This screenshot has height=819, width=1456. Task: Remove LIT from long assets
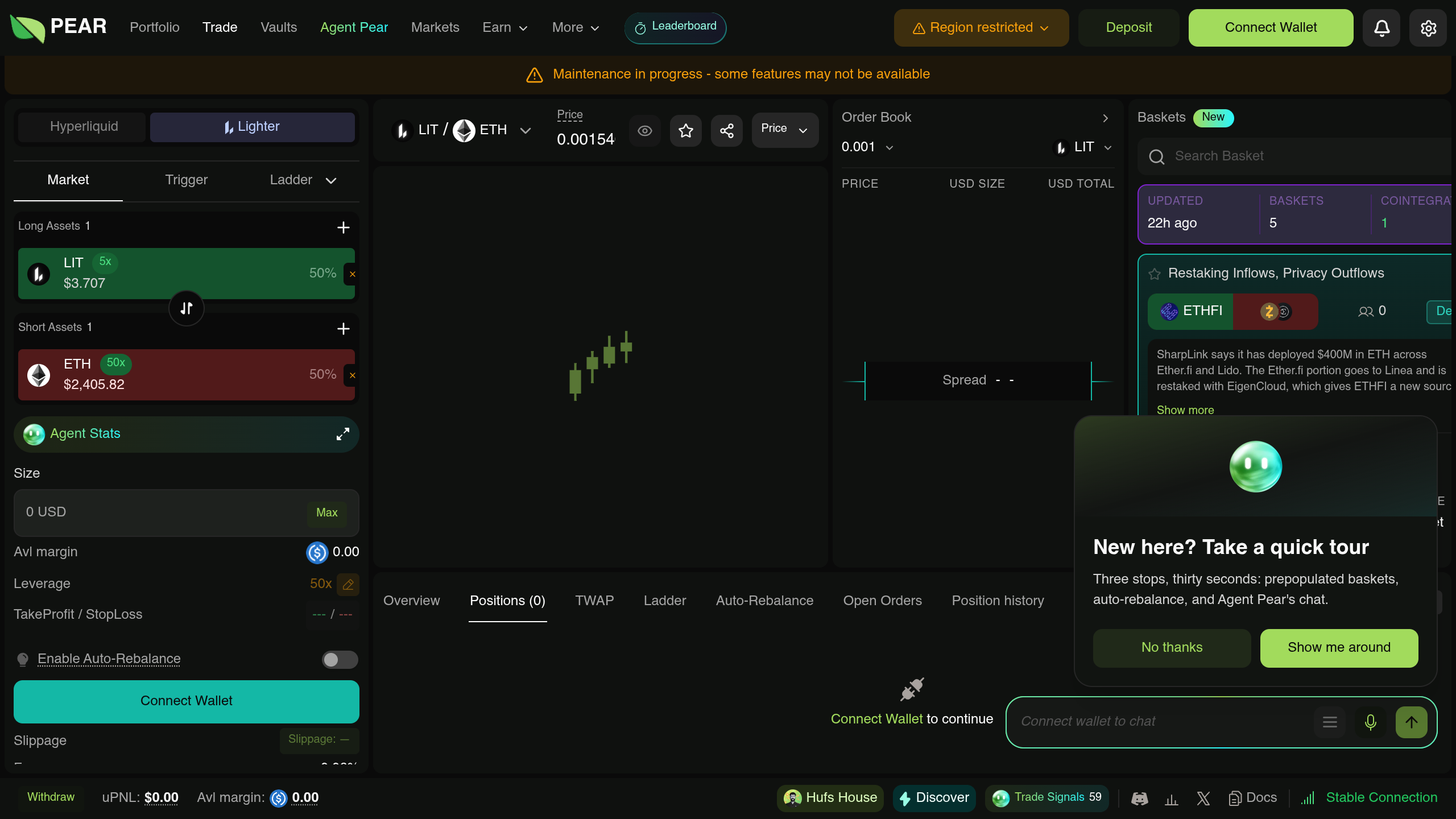click(x=352, y=274)
